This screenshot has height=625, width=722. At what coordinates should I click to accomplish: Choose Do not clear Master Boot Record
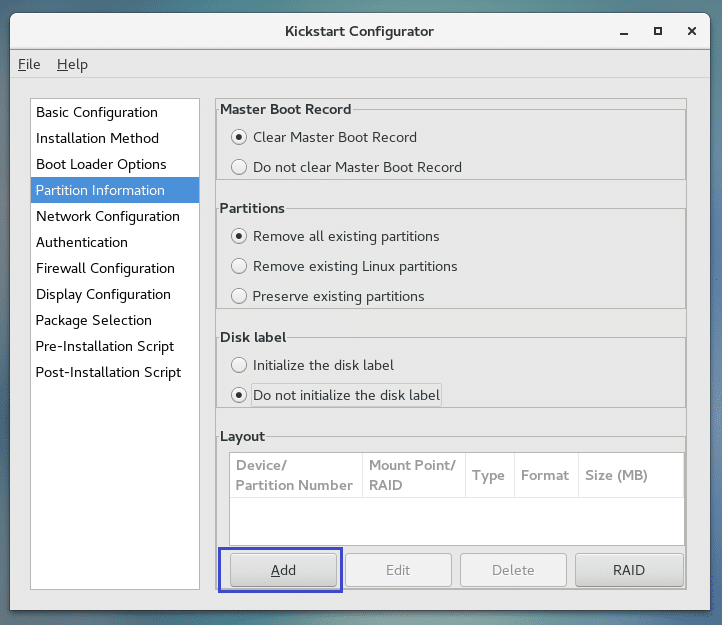pyautogui.click(x=239, y=167)
